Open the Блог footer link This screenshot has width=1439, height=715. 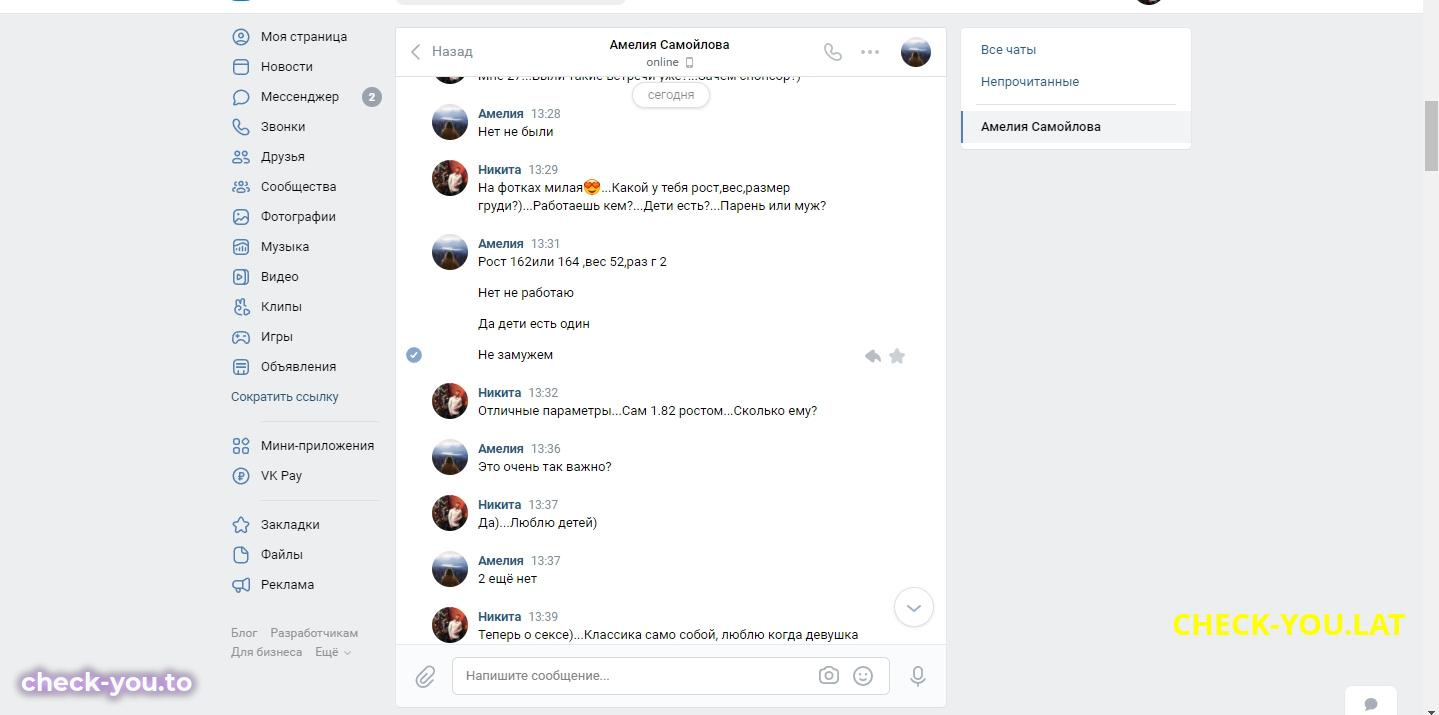pyautogui.click(x=244, y=633)
